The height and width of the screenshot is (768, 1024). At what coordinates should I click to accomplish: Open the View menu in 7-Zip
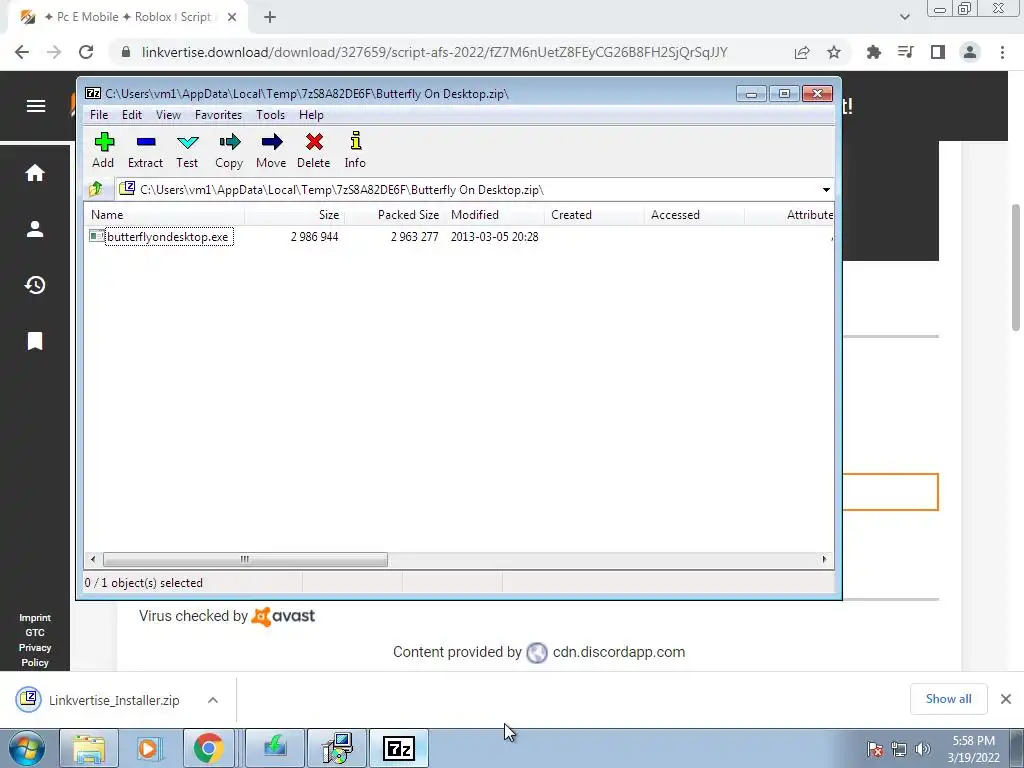pos(168,115)
